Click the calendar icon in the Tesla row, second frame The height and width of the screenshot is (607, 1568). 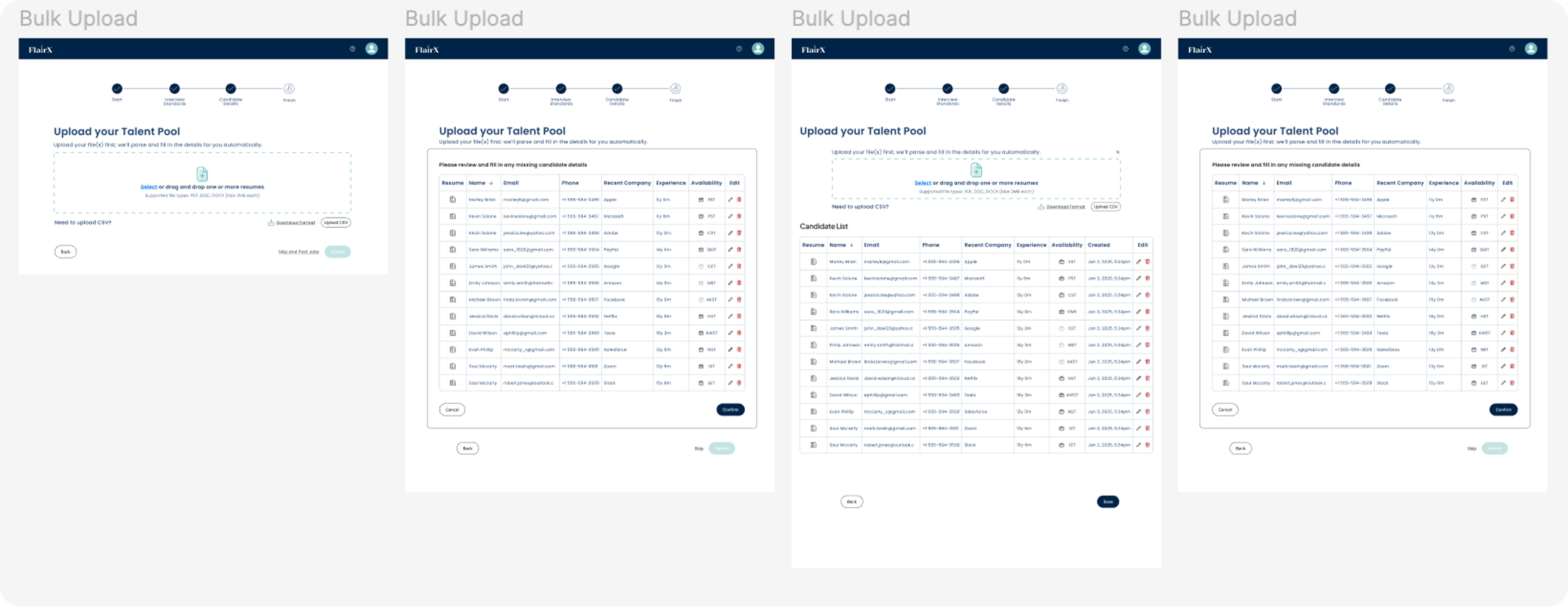(701, 333)
